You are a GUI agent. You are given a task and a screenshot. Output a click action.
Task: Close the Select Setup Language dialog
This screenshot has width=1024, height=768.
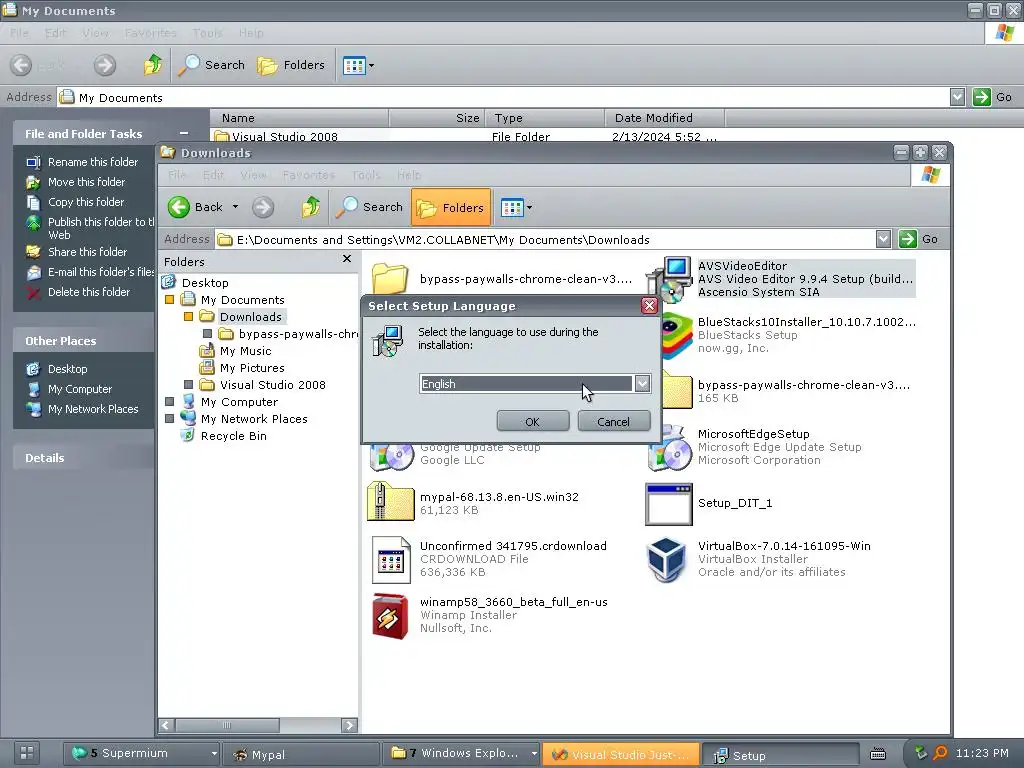coord(648,306)
